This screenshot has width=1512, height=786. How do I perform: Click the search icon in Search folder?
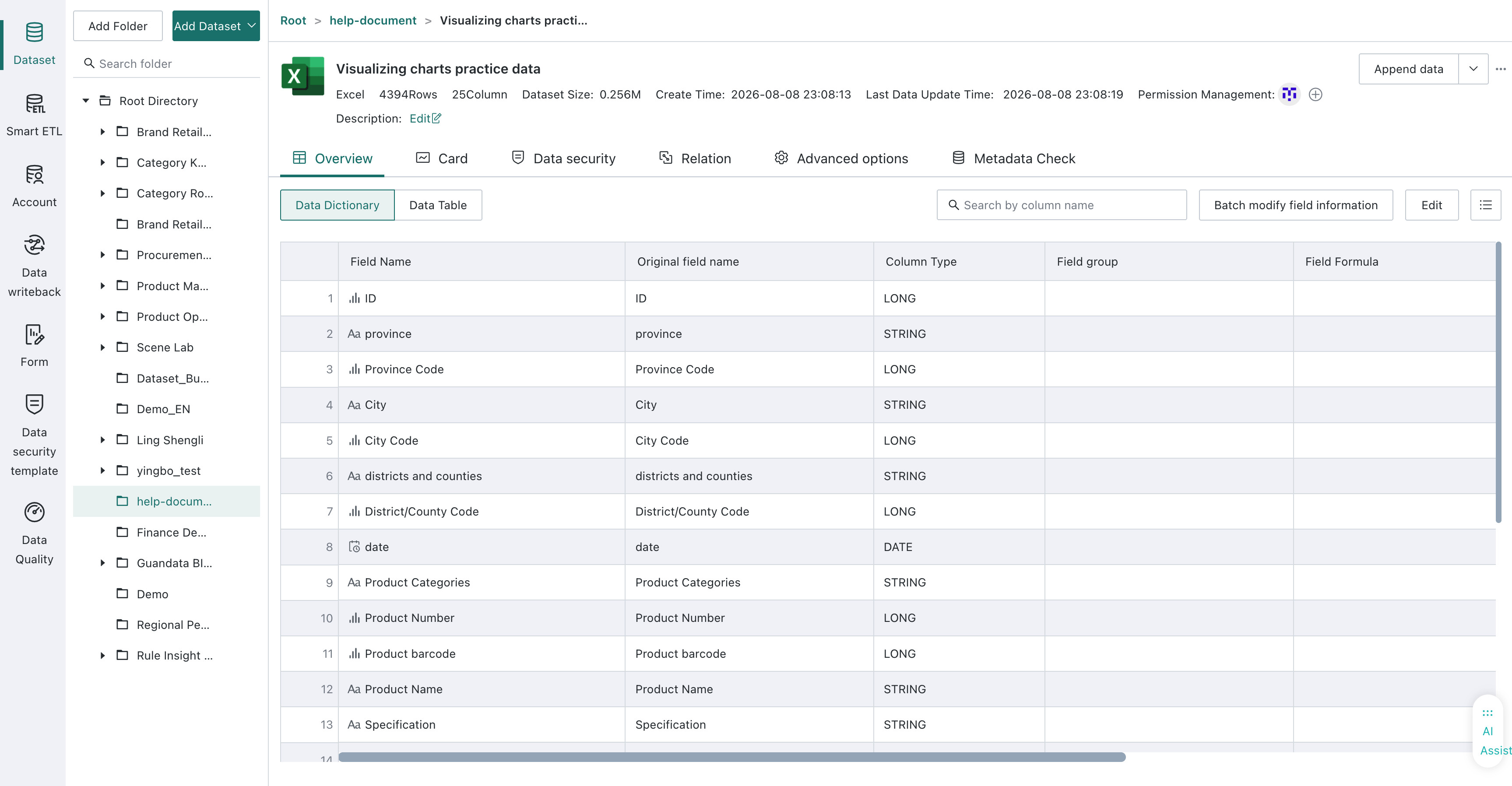tap(89, 63)
